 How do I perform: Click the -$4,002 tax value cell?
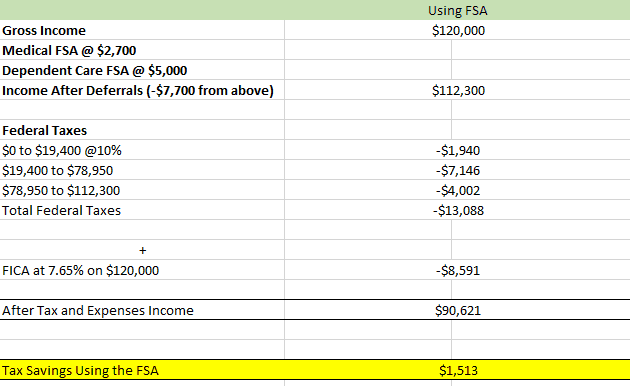pyautogui.click(x=458, y=190)
